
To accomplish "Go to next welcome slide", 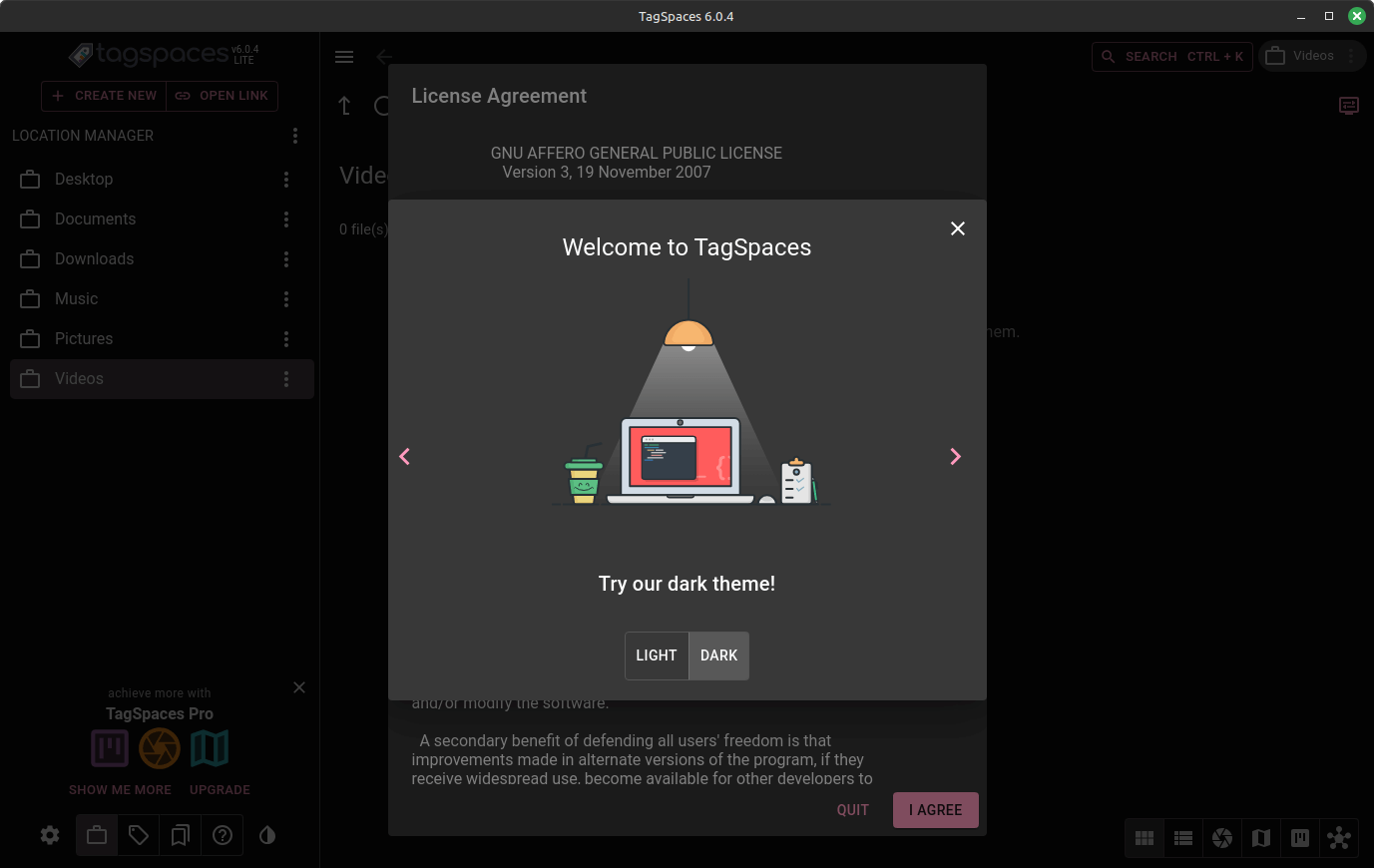I will tap(955, 457).
